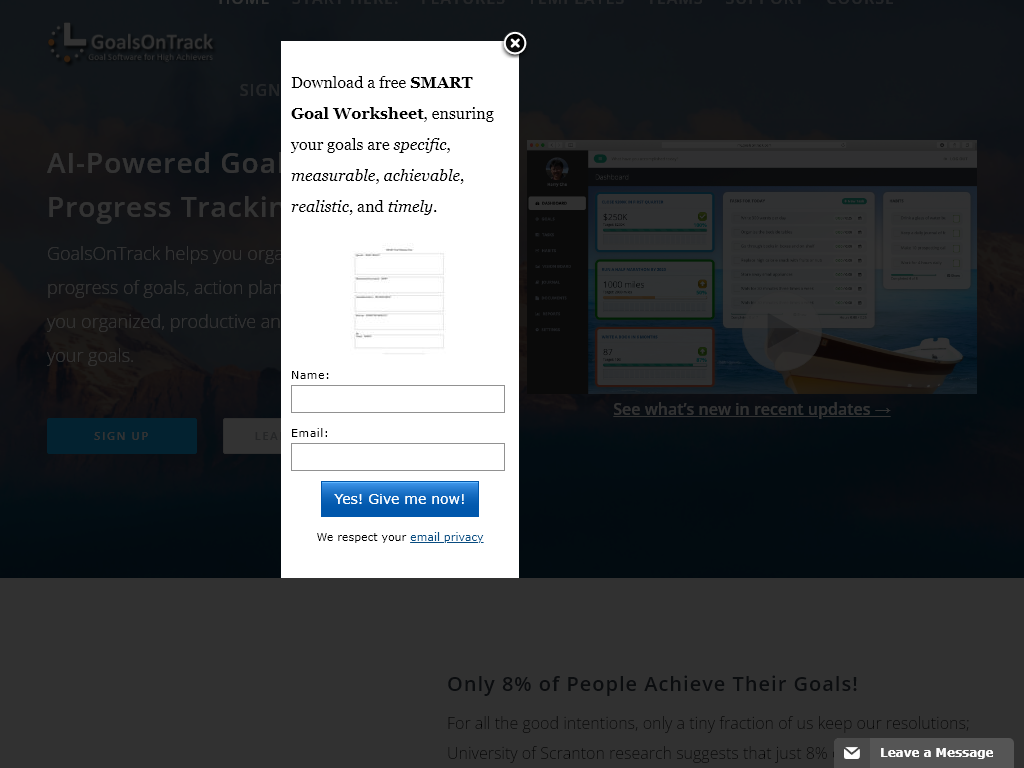1024x768 pixels.
Task: Open the Settings icon in the app sidebar
Action: 536,330
